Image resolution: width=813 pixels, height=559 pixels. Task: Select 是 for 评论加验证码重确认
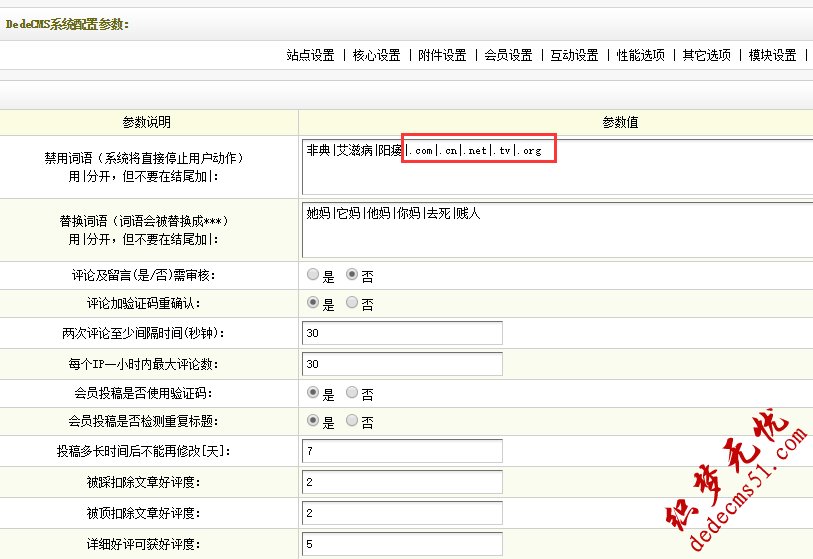313,302
